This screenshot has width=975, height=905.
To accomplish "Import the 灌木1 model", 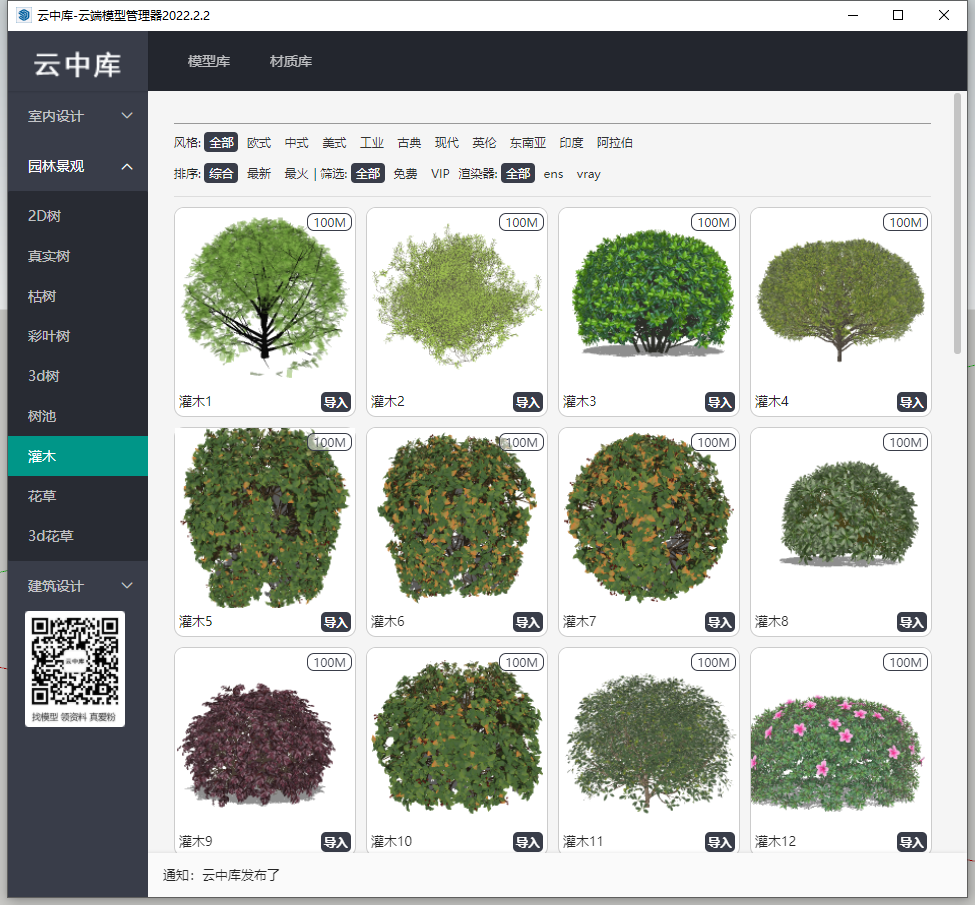I will coord(336,402).
